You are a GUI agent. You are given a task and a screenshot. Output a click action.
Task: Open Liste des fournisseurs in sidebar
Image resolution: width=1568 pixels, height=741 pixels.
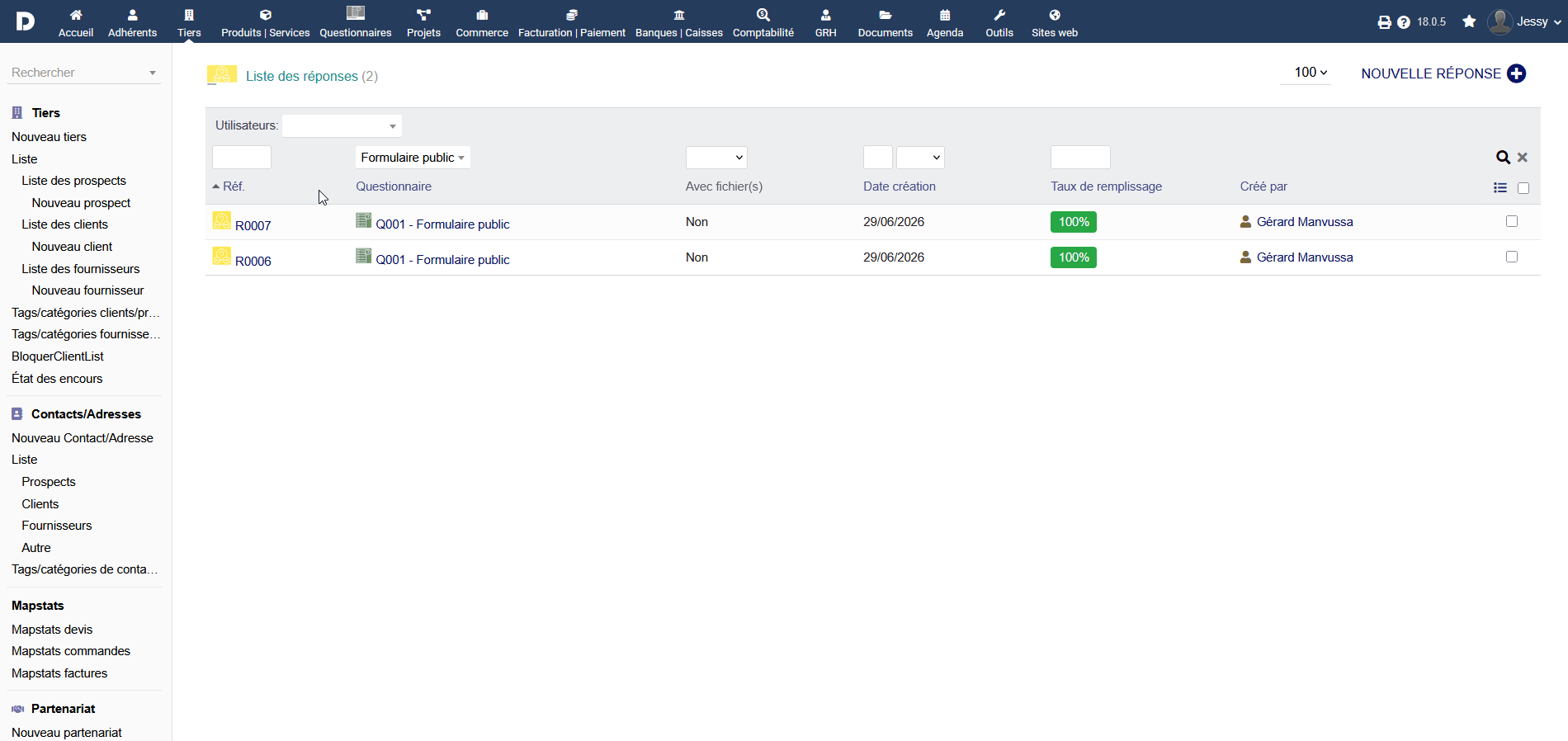click(x=81, y=269)
